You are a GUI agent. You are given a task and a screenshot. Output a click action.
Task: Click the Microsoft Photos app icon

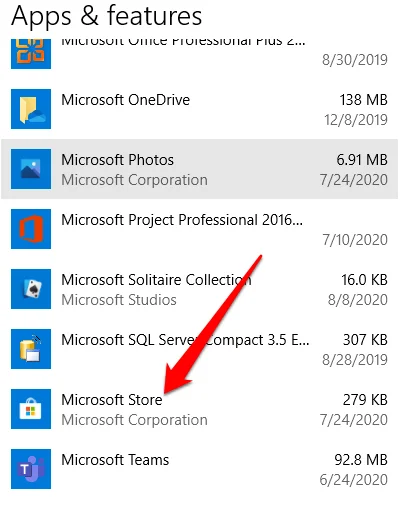[x=31, y=169]
